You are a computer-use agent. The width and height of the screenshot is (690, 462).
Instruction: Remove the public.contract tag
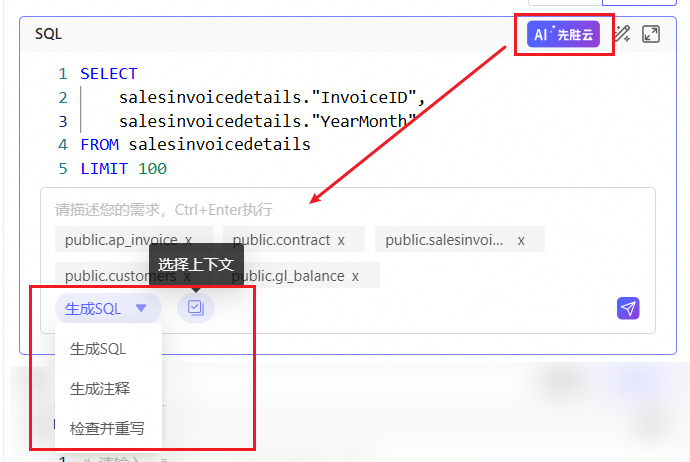(x=341, y=240)
